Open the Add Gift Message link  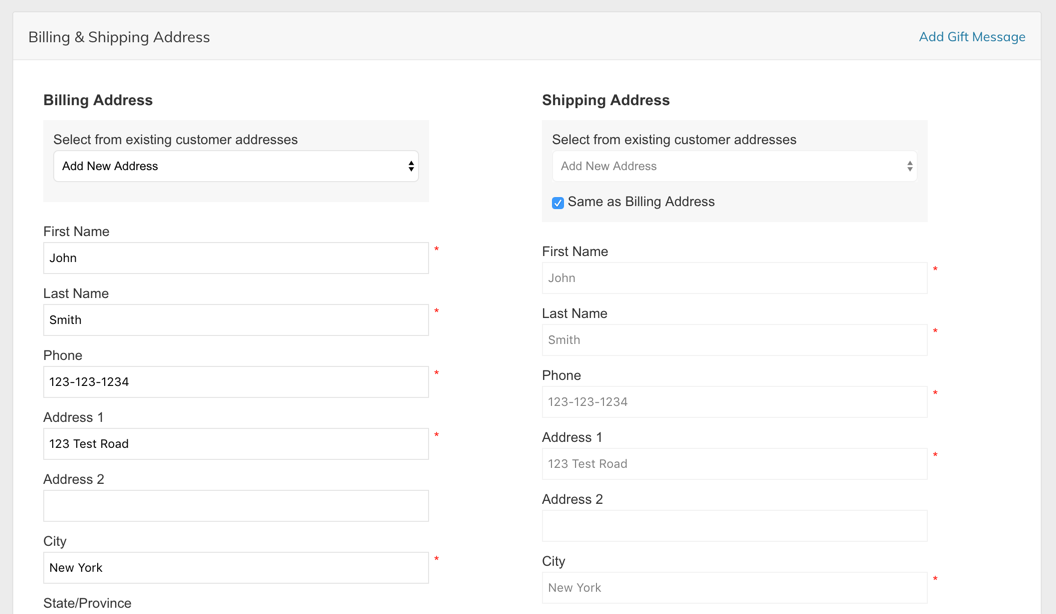(972, 37)
